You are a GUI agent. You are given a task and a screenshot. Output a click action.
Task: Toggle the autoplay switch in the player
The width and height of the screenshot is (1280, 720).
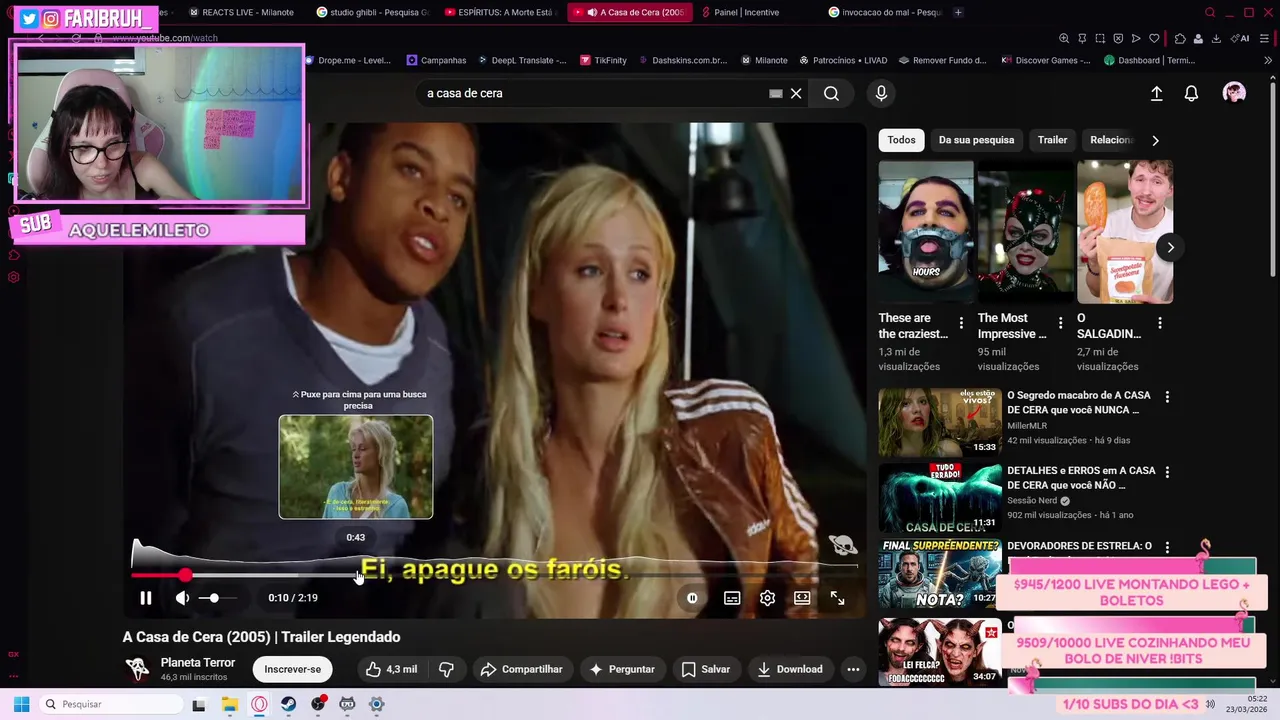[692, 598]
